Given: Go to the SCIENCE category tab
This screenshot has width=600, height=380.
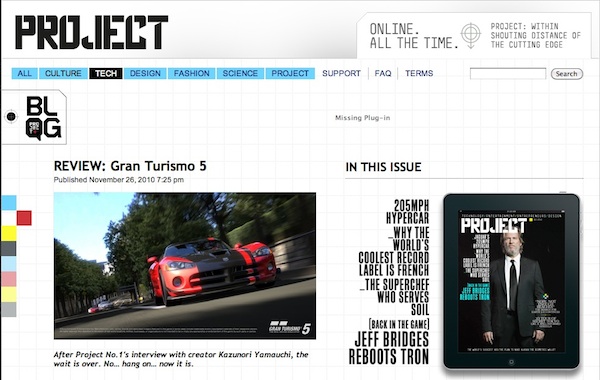Looking at the screenshot, I should (x=240, y=73).
